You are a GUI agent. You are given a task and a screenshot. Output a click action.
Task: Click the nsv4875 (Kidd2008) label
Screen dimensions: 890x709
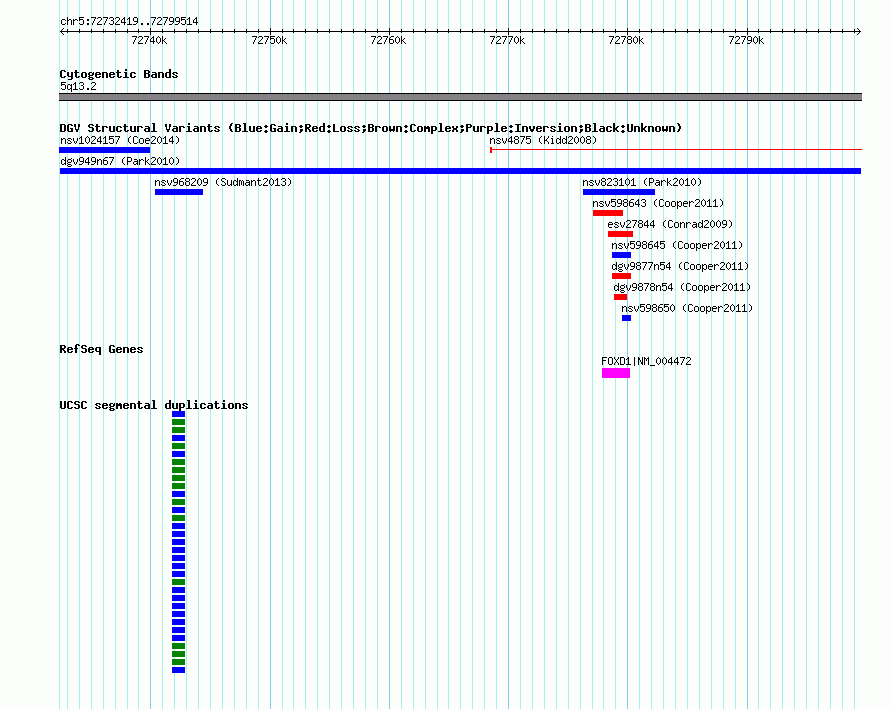coord(543,140)
